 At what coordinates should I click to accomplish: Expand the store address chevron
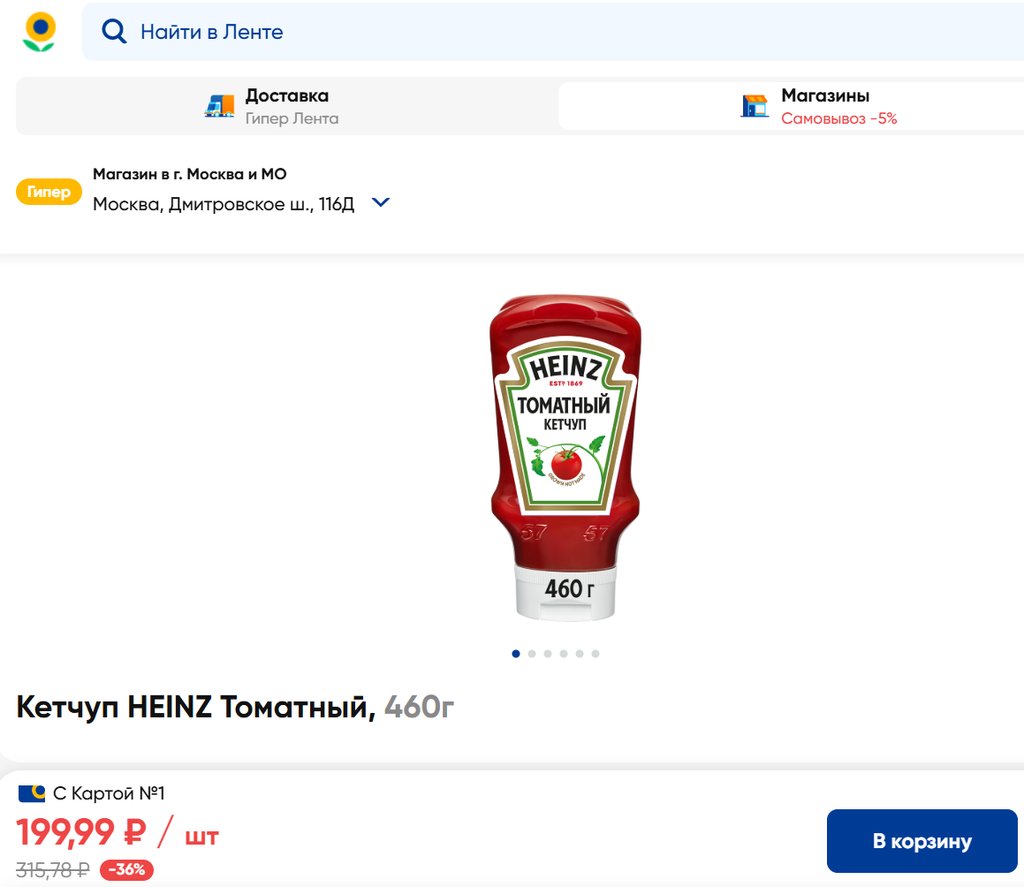(381, 202)
